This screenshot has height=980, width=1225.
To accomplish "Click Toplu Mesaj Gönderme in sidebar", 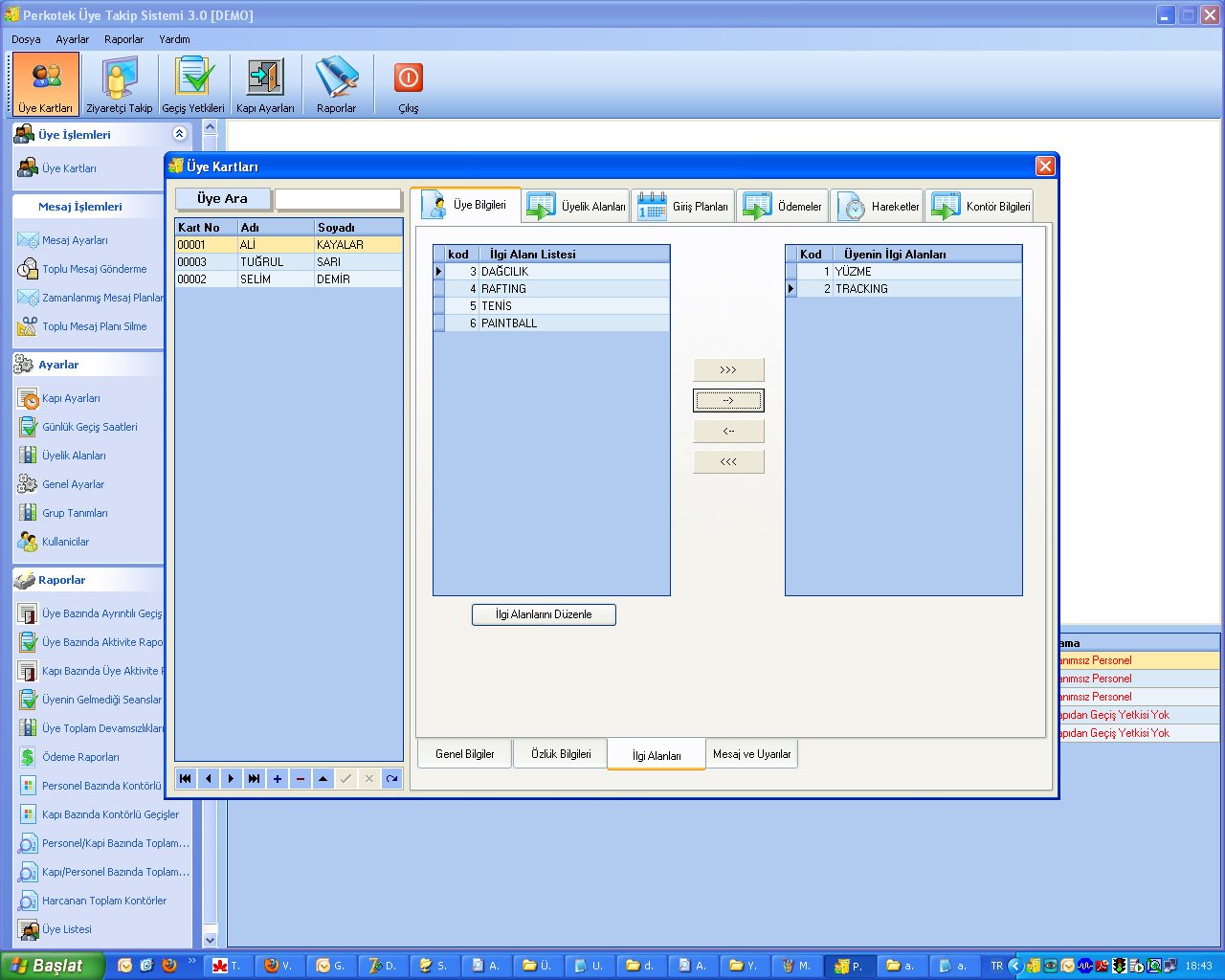I will click(x=94, y=269).
